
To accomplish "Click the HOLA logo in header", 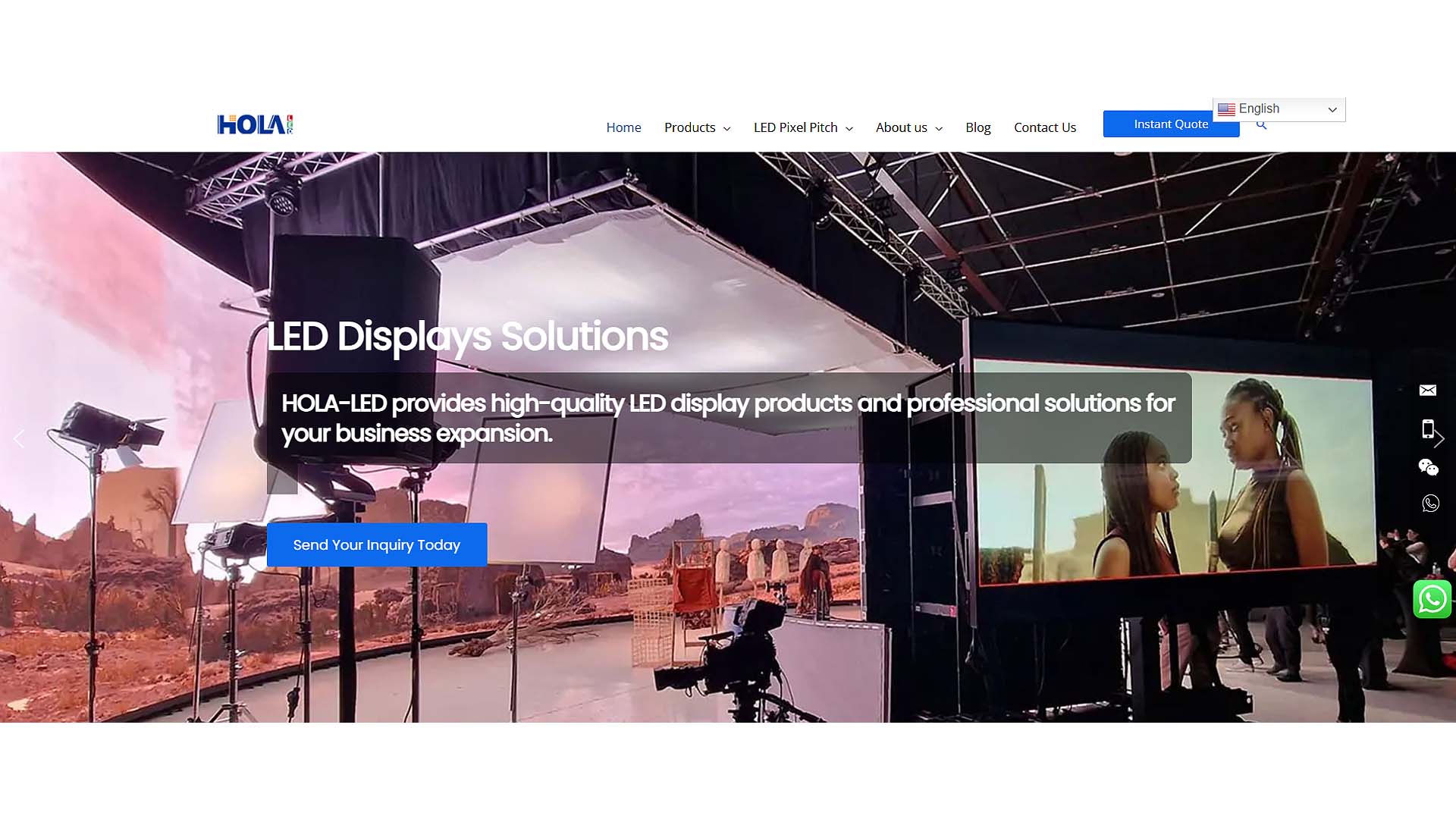I will coord(255,124).
